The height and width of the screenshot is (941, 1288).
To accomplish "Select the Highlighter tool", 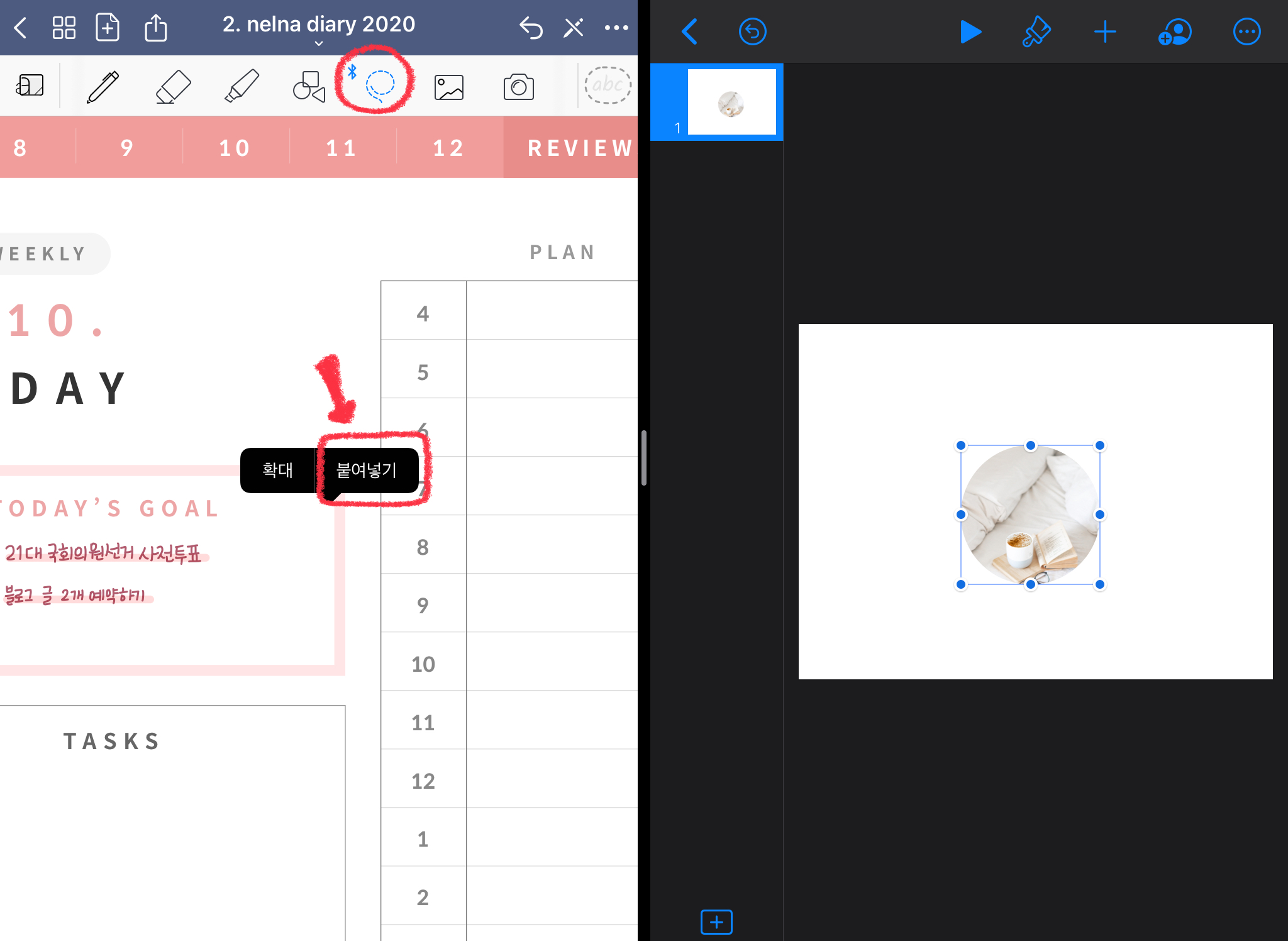I will pos(242,86).
